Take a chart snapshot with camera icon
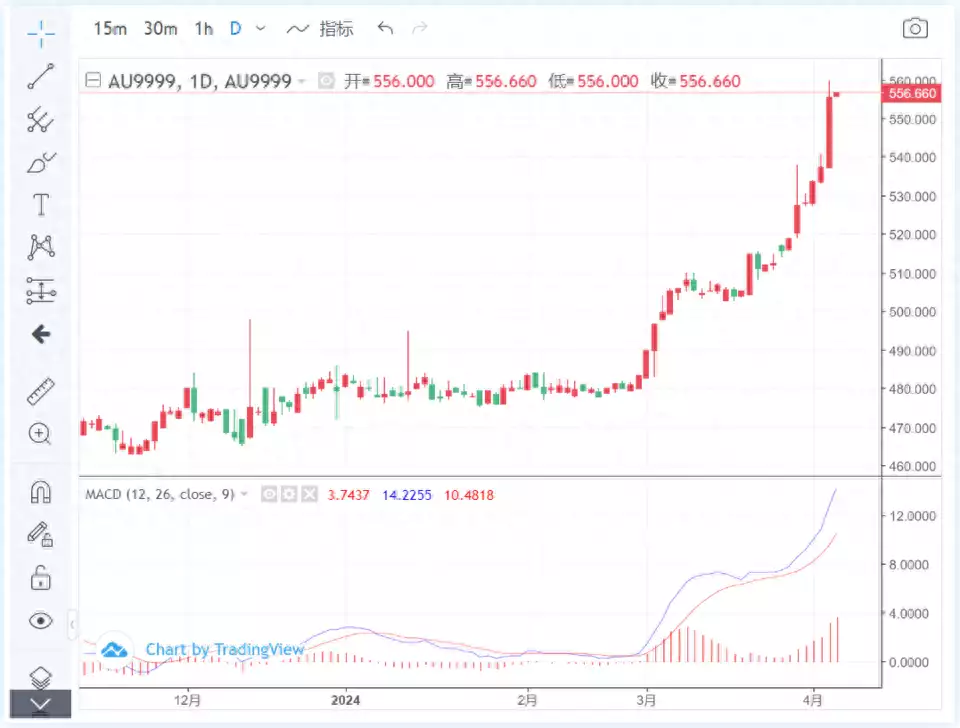Screen dimensions: 960x728 [x=915, y=29]
